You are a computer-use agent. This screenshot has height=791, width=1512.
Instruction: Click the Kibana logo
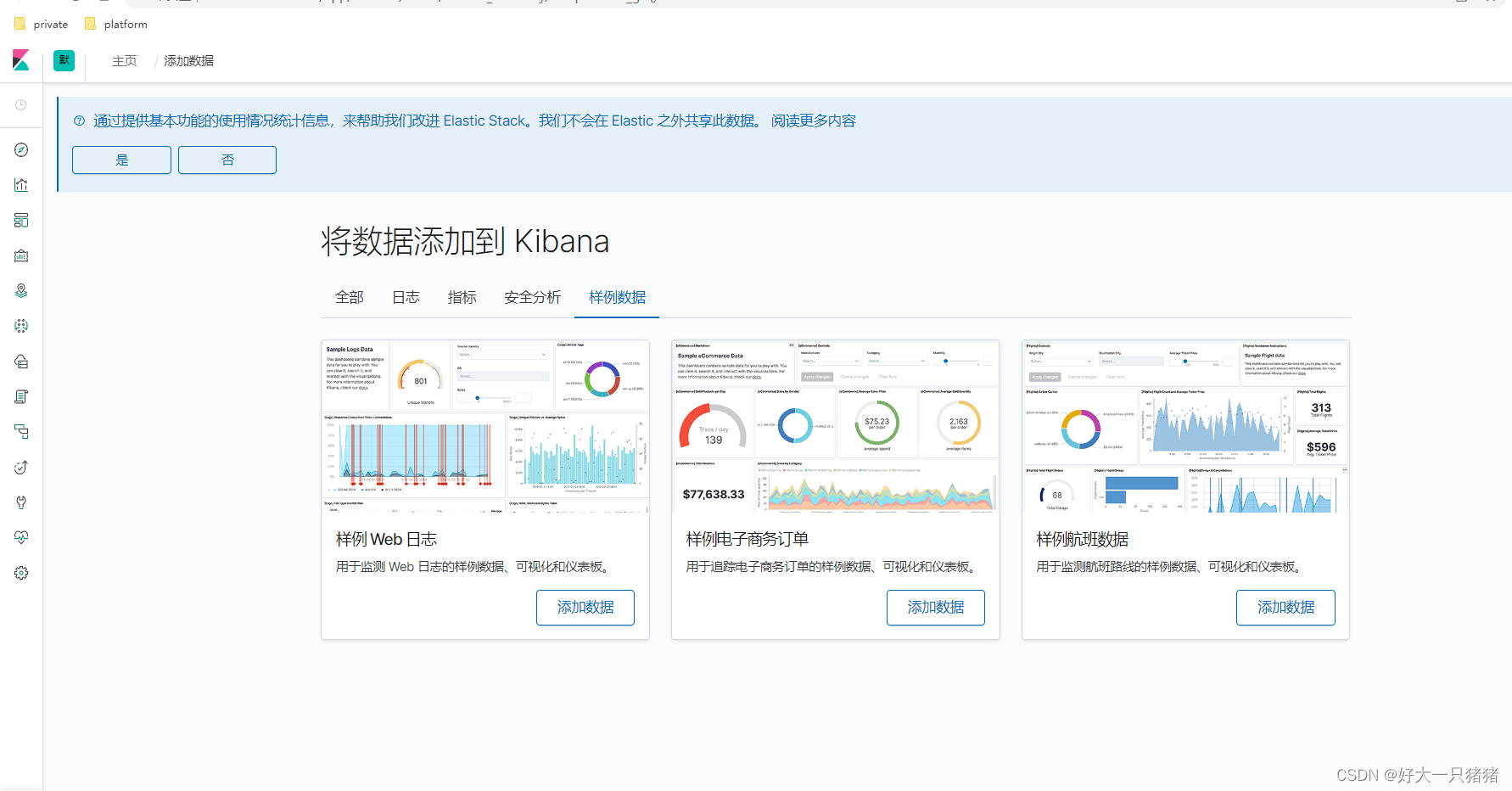[x=21, y=60]
